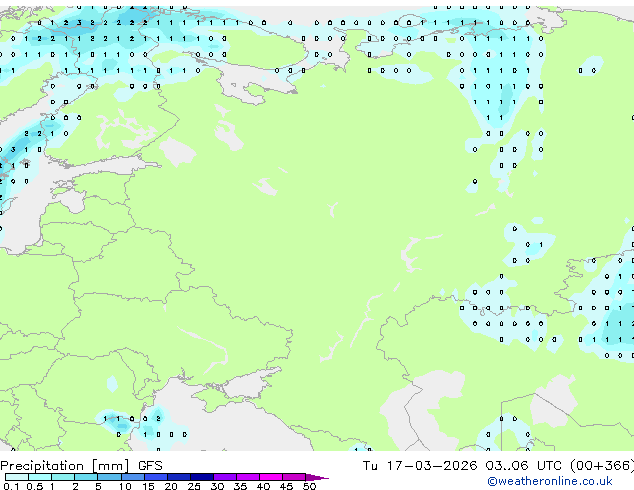Click the 20–25 mm legend color swatch
This screenshot has width=634, height=490.
coord(178,477)
